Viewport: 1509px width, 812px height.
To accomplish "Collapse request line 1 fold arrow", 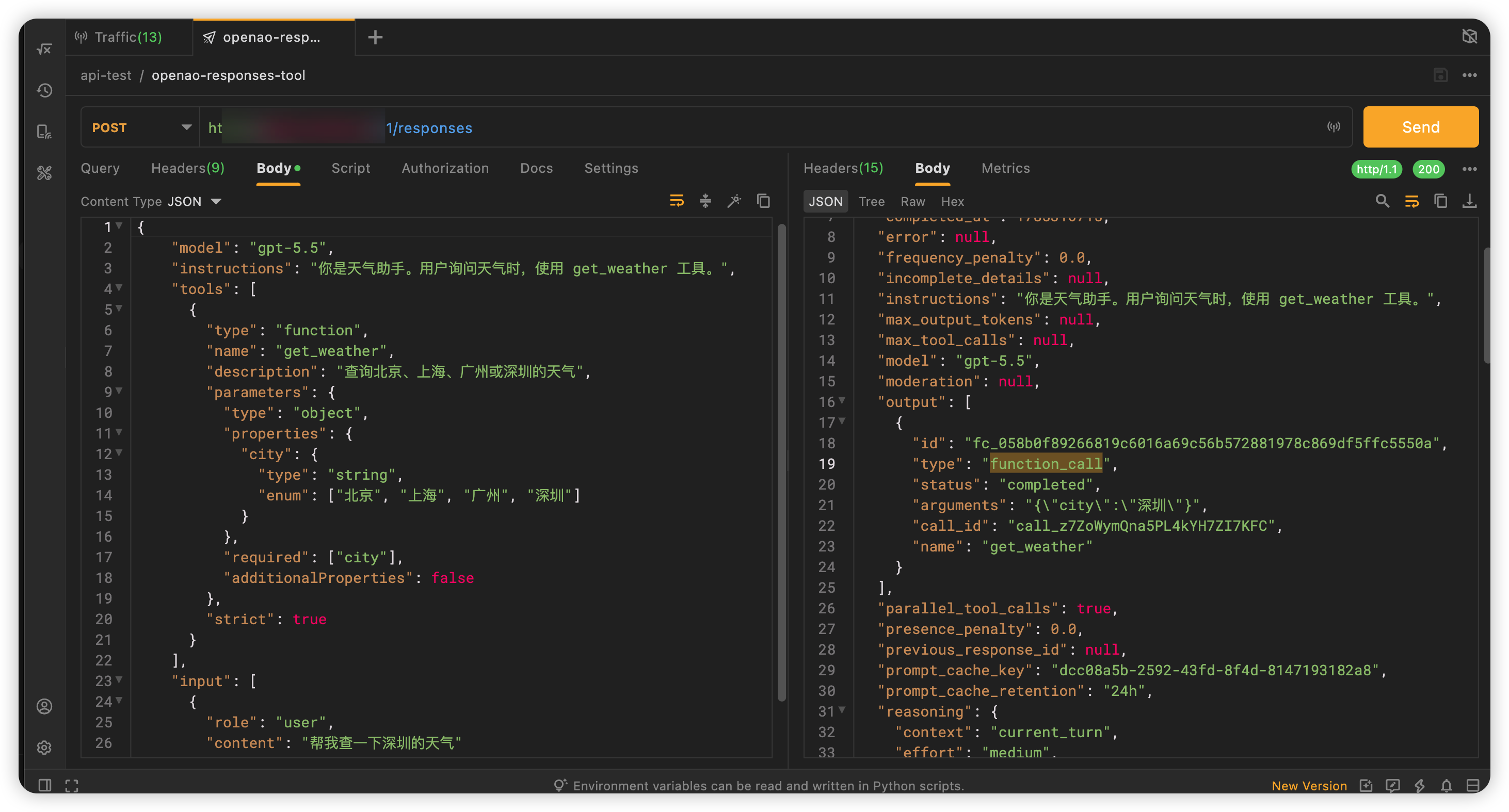I will coord(119,225).
